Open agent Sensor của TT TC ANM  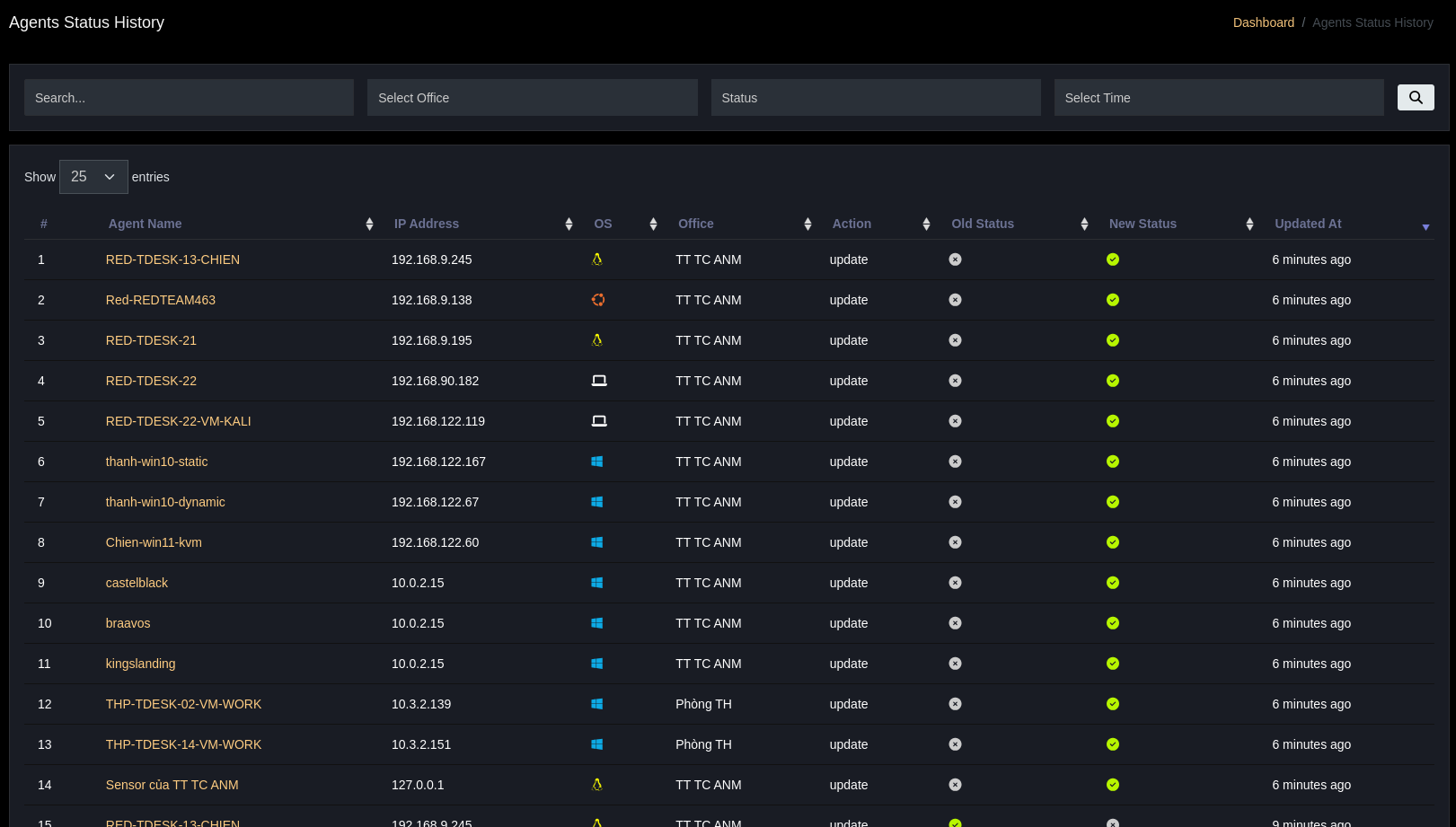(x=172, y=785)
